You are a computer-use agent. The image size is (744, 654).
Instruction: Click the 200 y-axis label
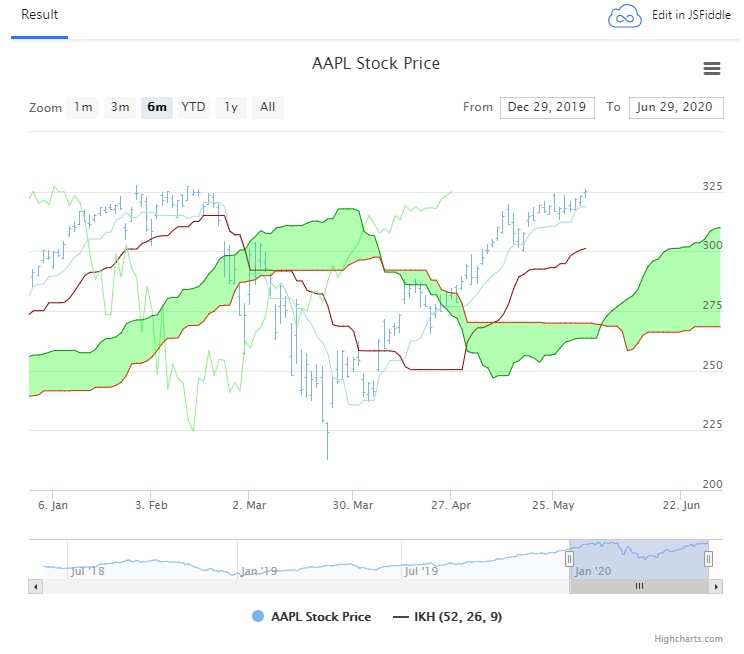[x=712, y=484]
